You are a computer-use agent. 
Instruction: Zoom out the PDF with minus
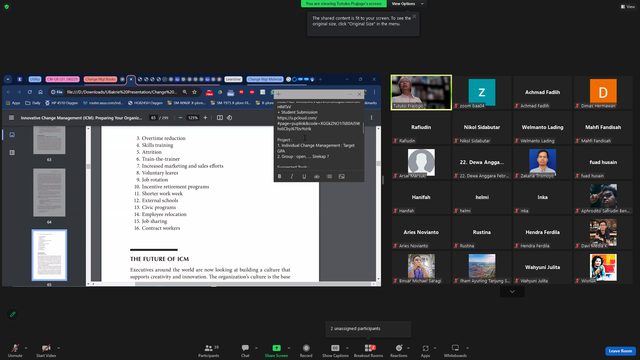180,118
